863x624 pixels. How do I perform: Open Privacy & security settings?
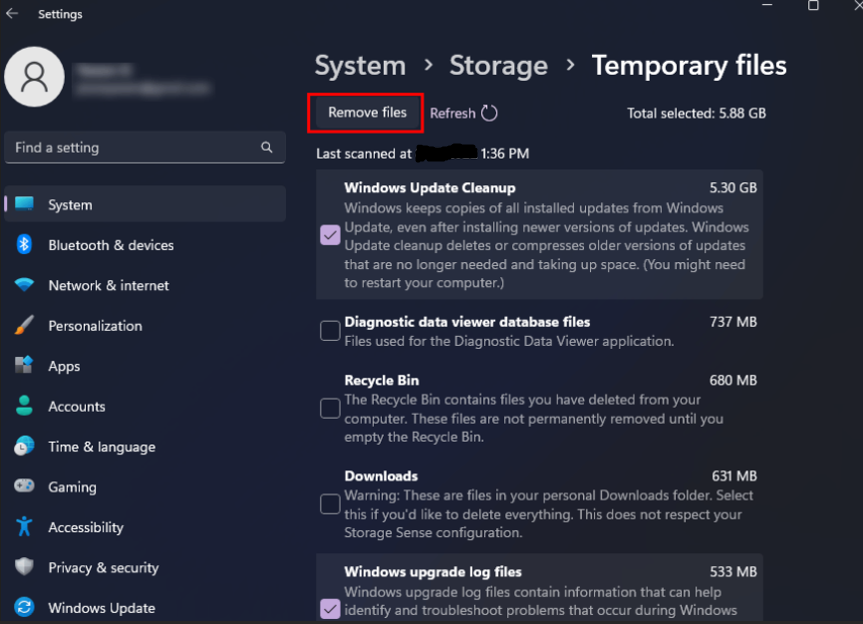[145, 567]
